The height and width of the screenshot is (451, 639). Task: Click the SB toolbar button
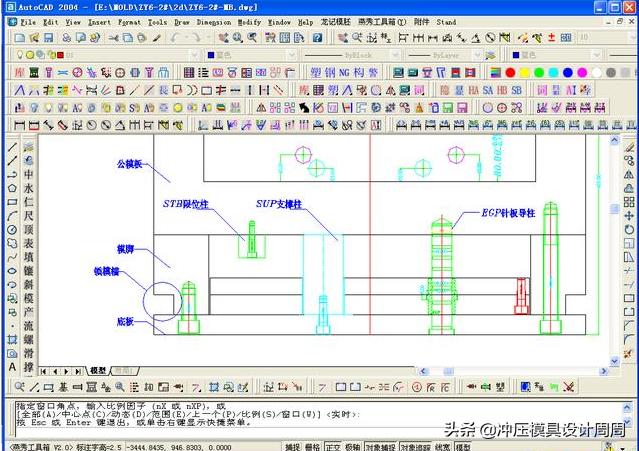point(517,90)
